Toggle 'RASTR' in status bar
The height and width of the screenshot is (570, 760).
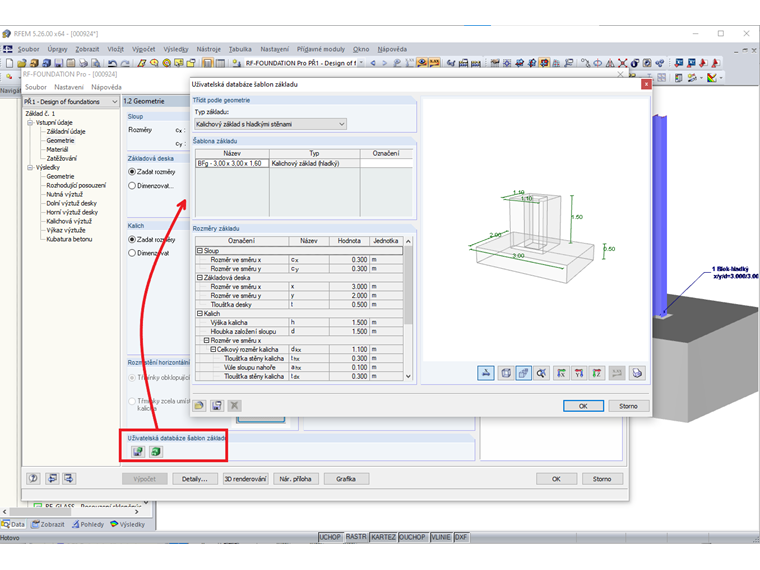coord(356,537)
